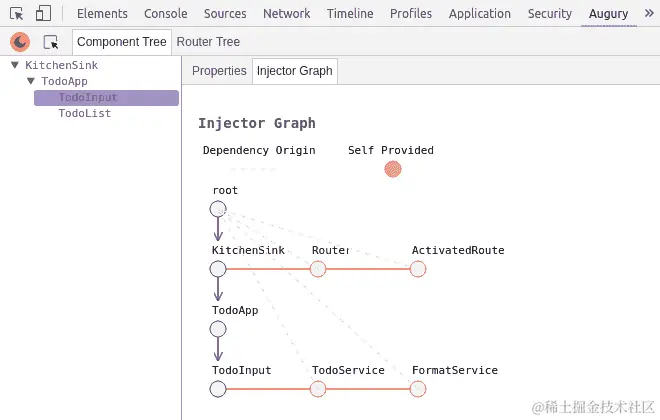Click the 'TodoService' label in the graph
This screenshot has height=420, width=660.
pos(348,370)
